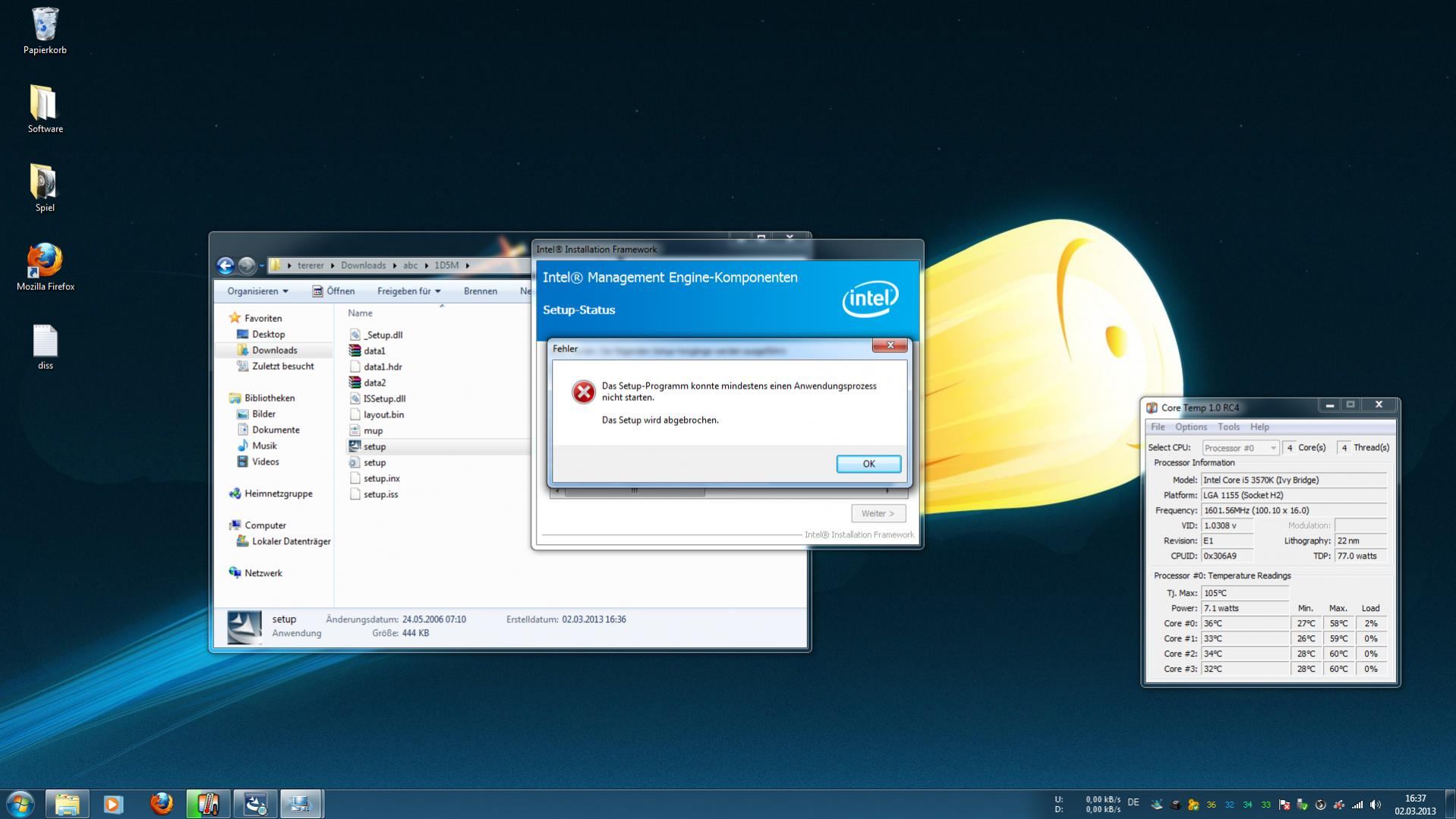Go back with Explorer's back arrow
This screenshot has width=1456, height=819.
tap(225, 265)
